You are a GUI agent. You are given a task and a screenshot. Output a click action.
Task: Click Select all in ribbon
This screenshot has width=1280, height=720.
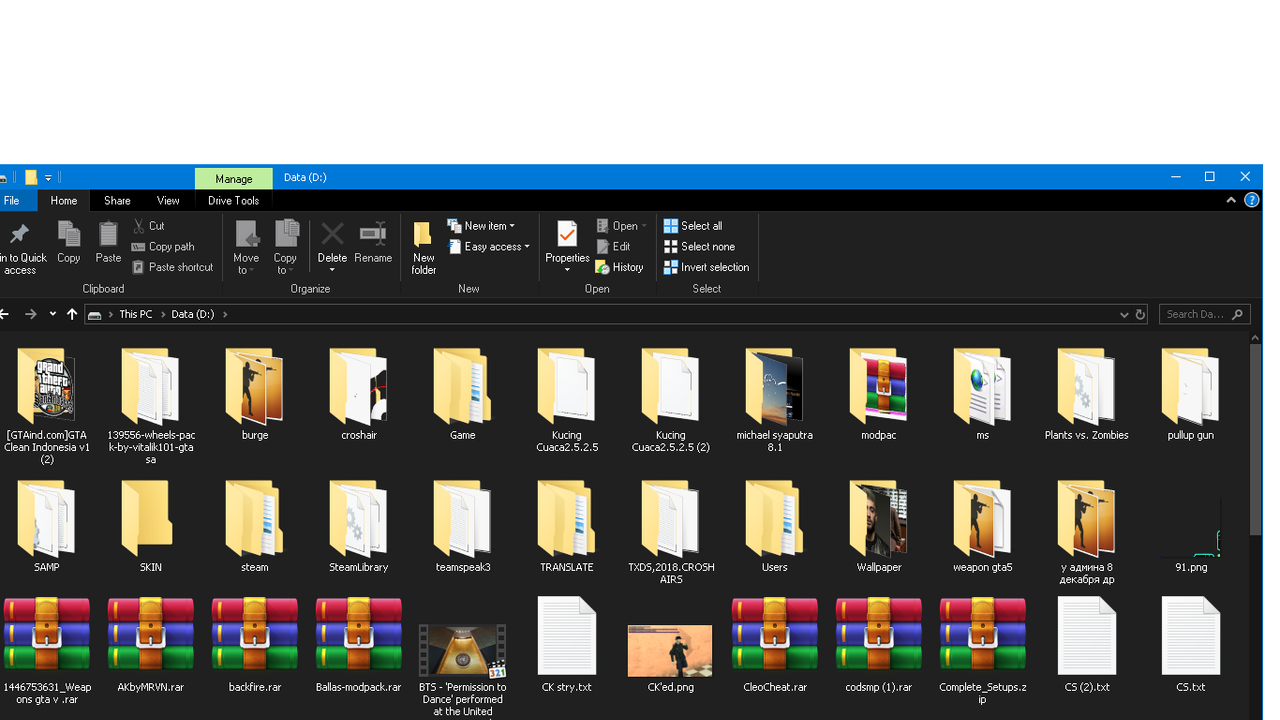coord(693,226)
